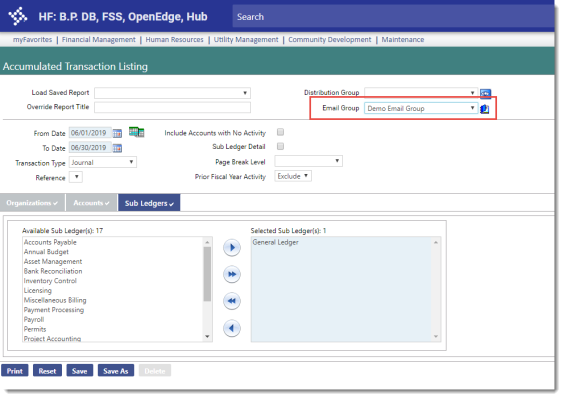Click the Print button
The height and width of the screenshot is (398, 563).
tap(15, 371)
